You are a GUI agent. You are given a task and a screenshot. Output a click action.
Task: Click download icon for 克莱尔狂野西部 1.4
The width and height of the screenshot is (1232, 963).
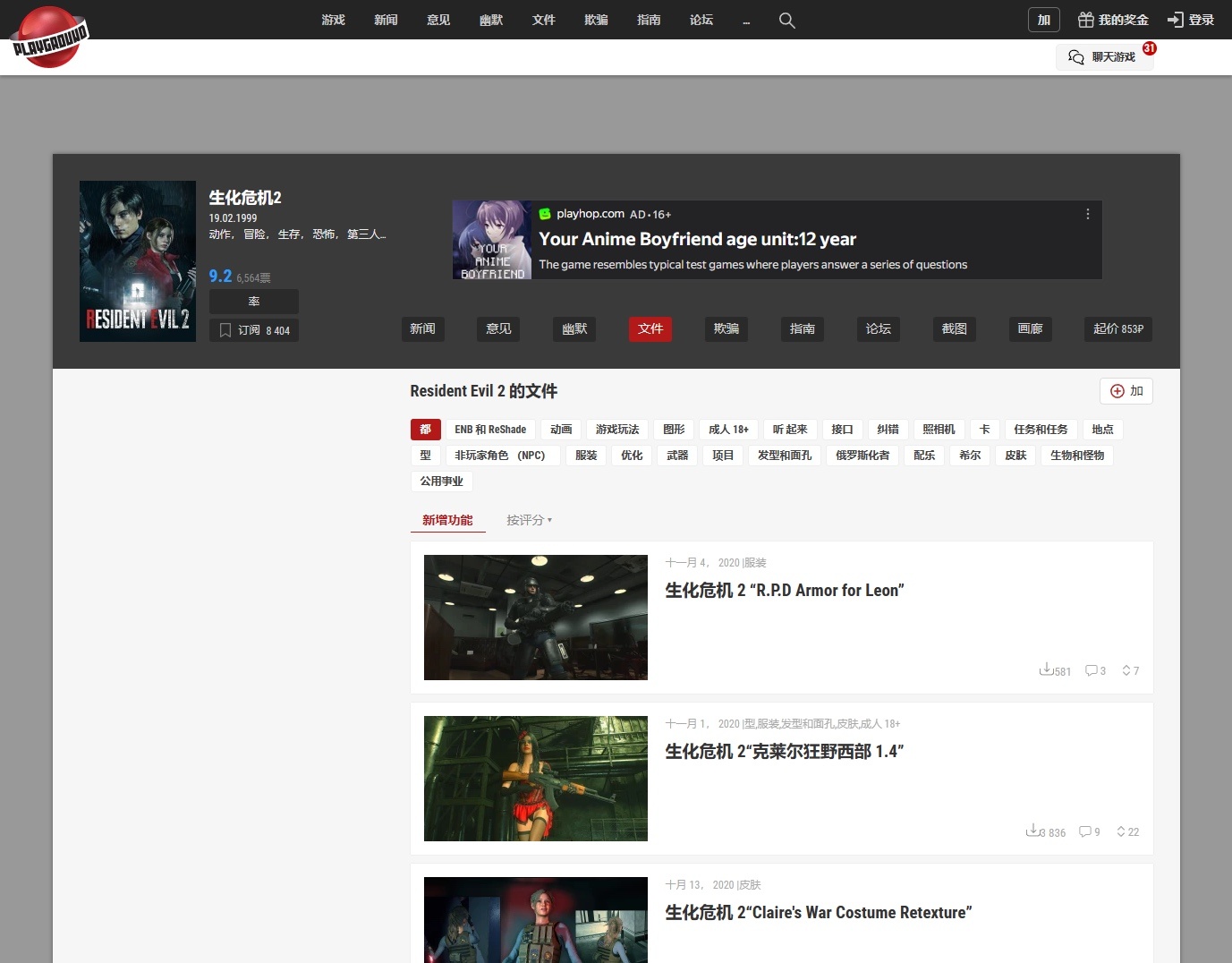pos(1032,831)
